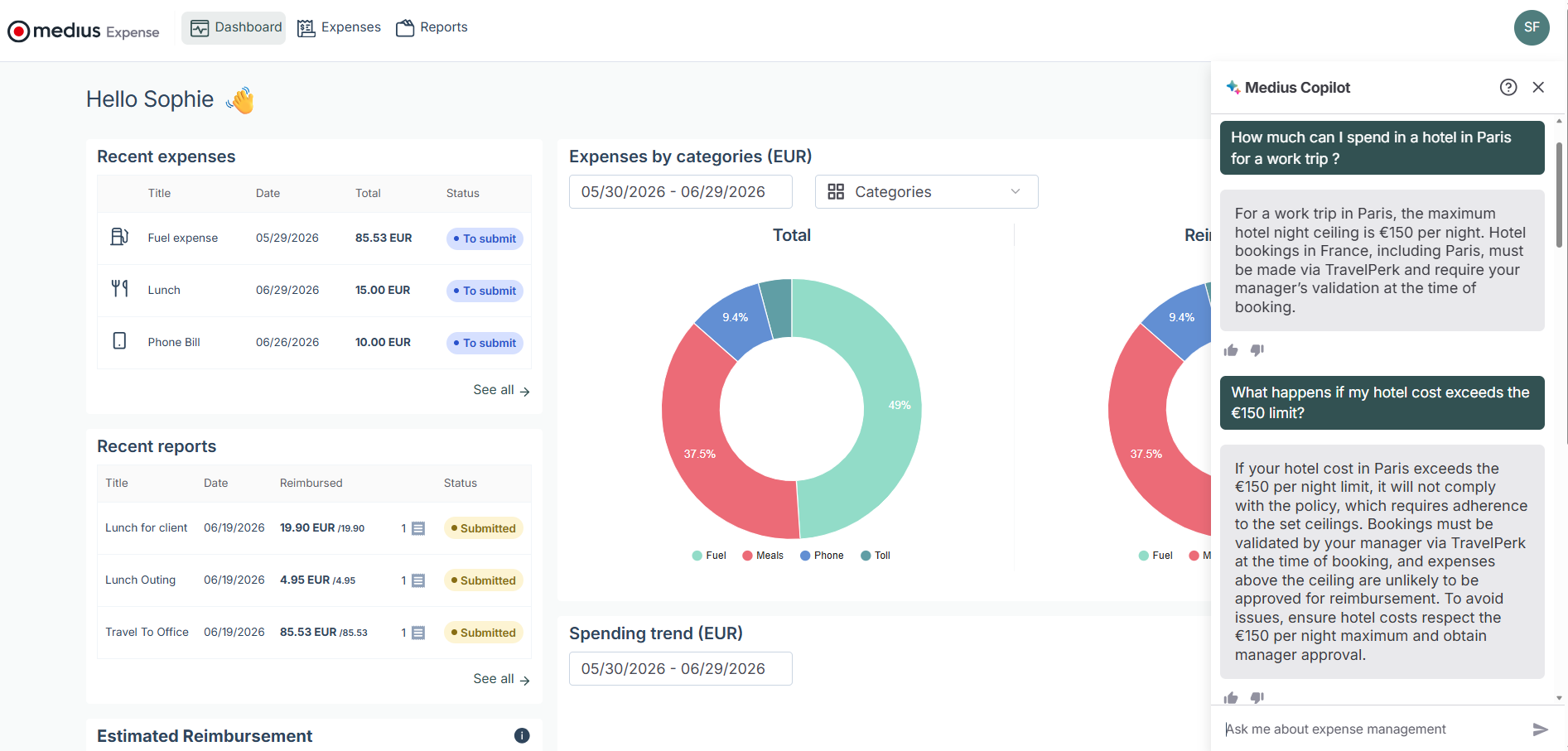Open the Travel To Office report
Viewport: 1568px width, 751px height.
(x=147, y=633)
